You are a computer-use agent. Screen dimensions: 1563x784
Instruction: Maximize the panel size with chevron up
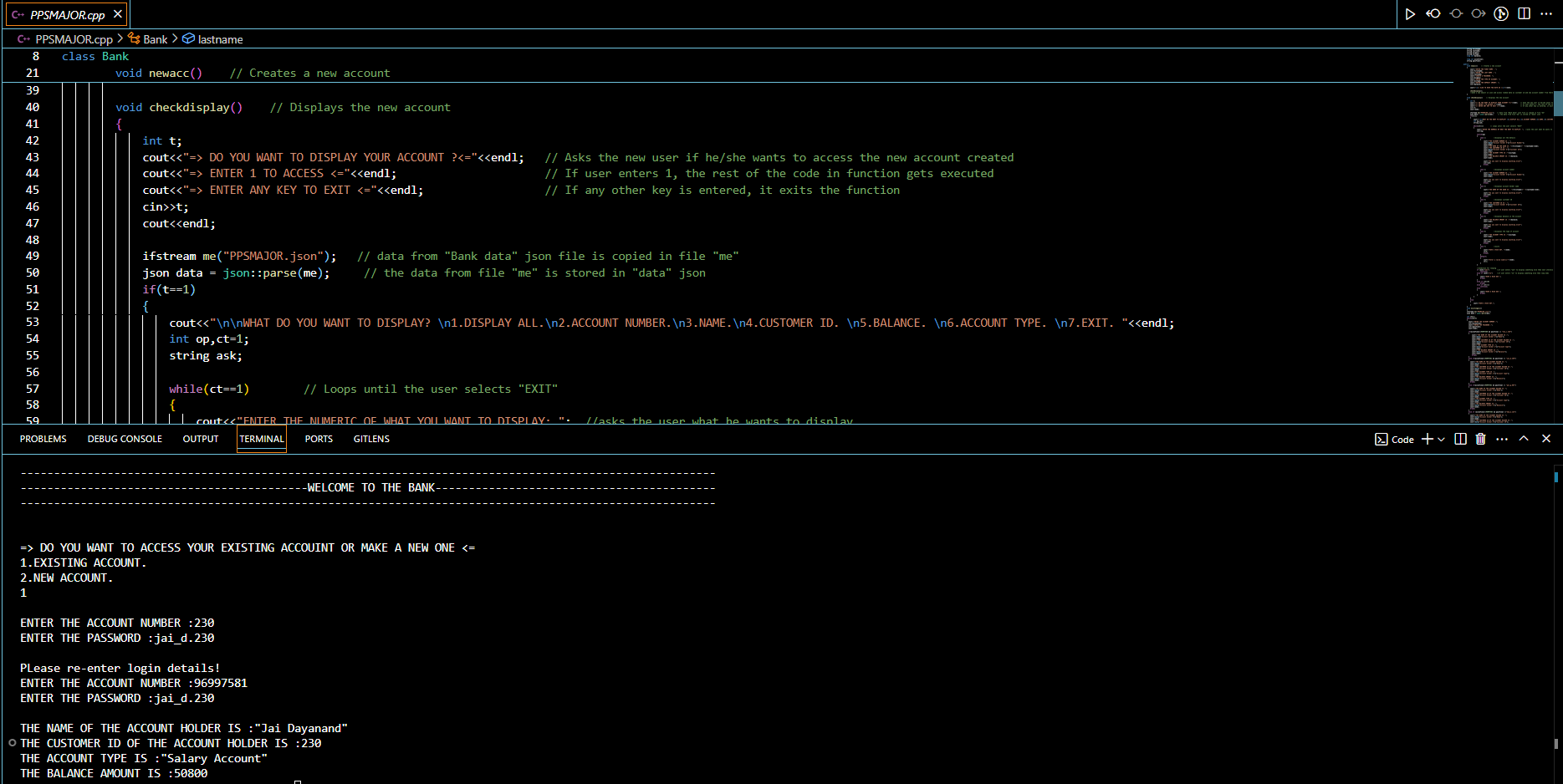coord(1524,439)
